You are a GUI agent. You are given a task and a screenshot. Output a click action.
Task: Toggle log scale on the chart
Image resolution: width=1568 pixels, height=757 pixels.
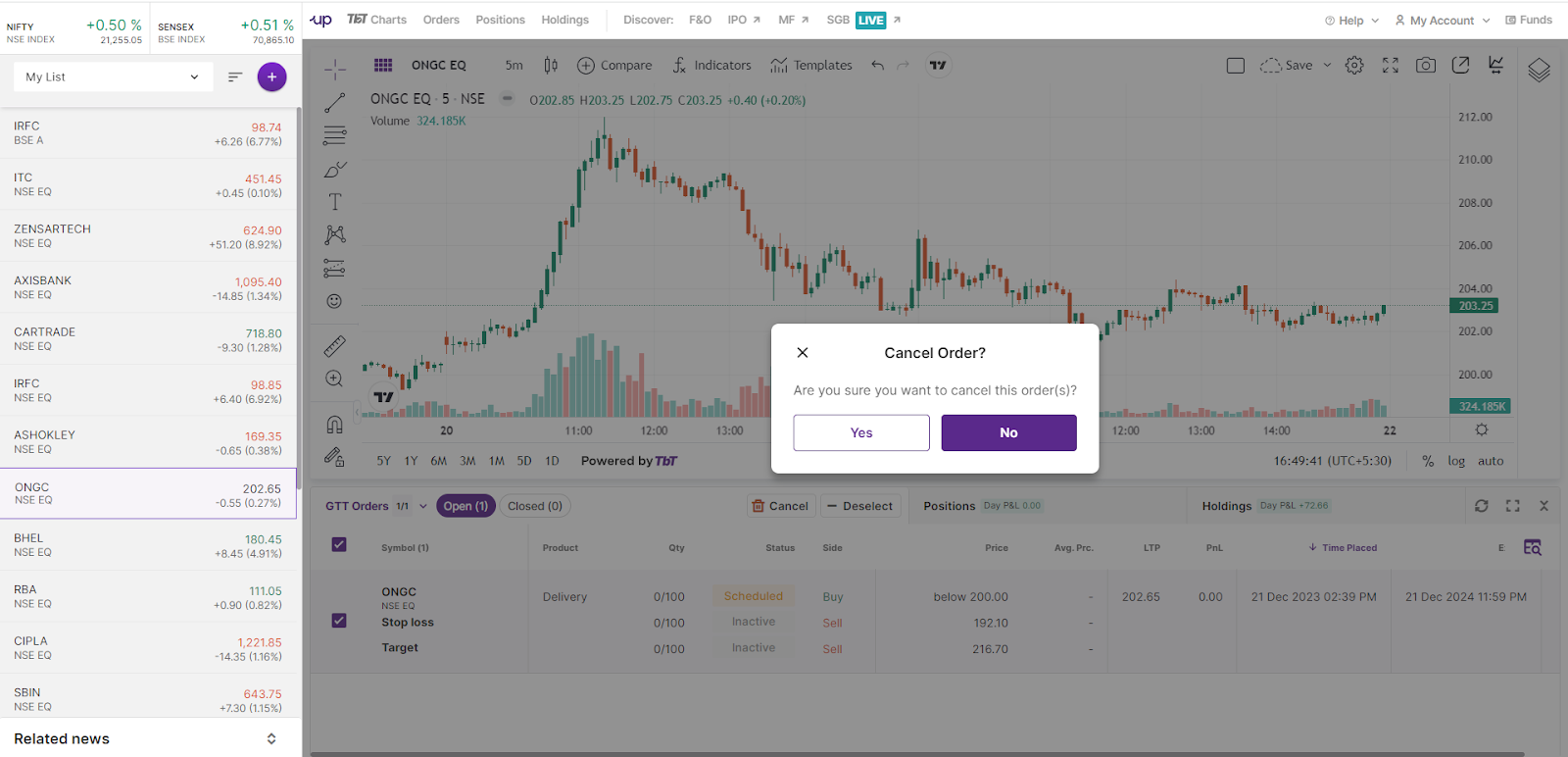click(x=1456, y=461)
